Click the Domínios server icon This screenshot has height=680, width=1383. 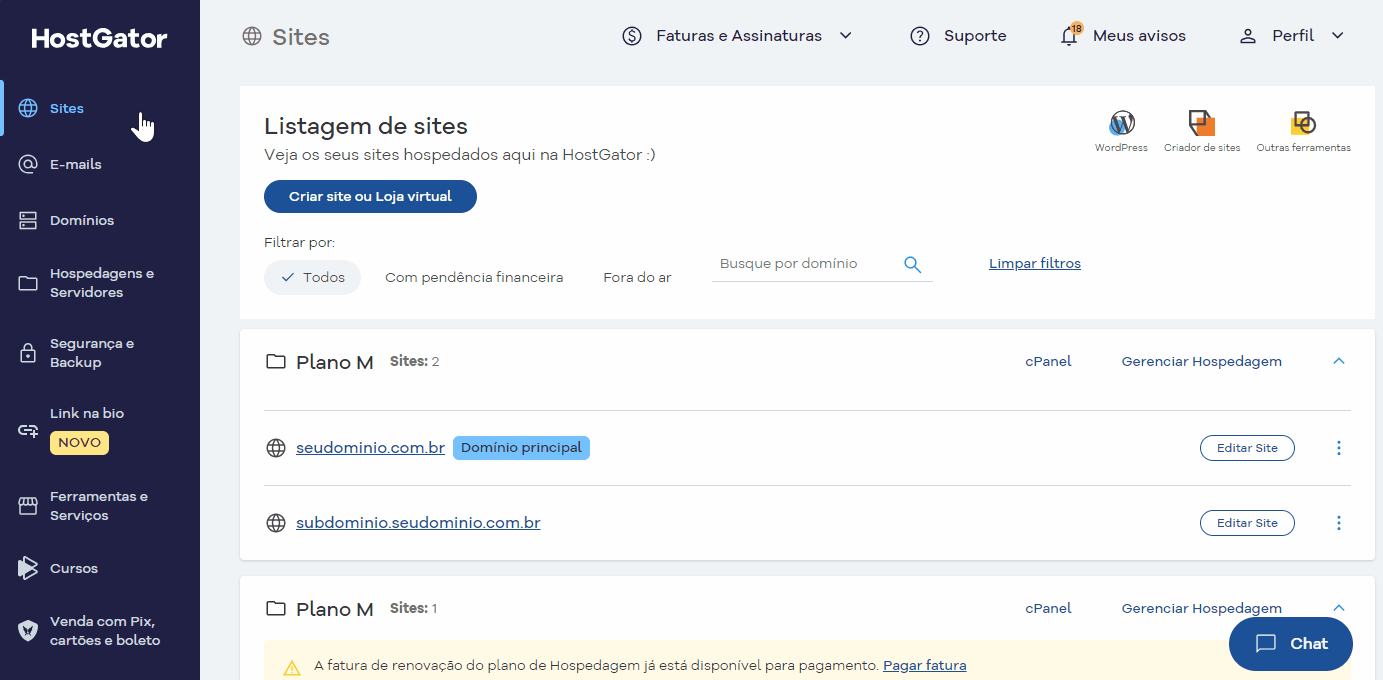28,220
